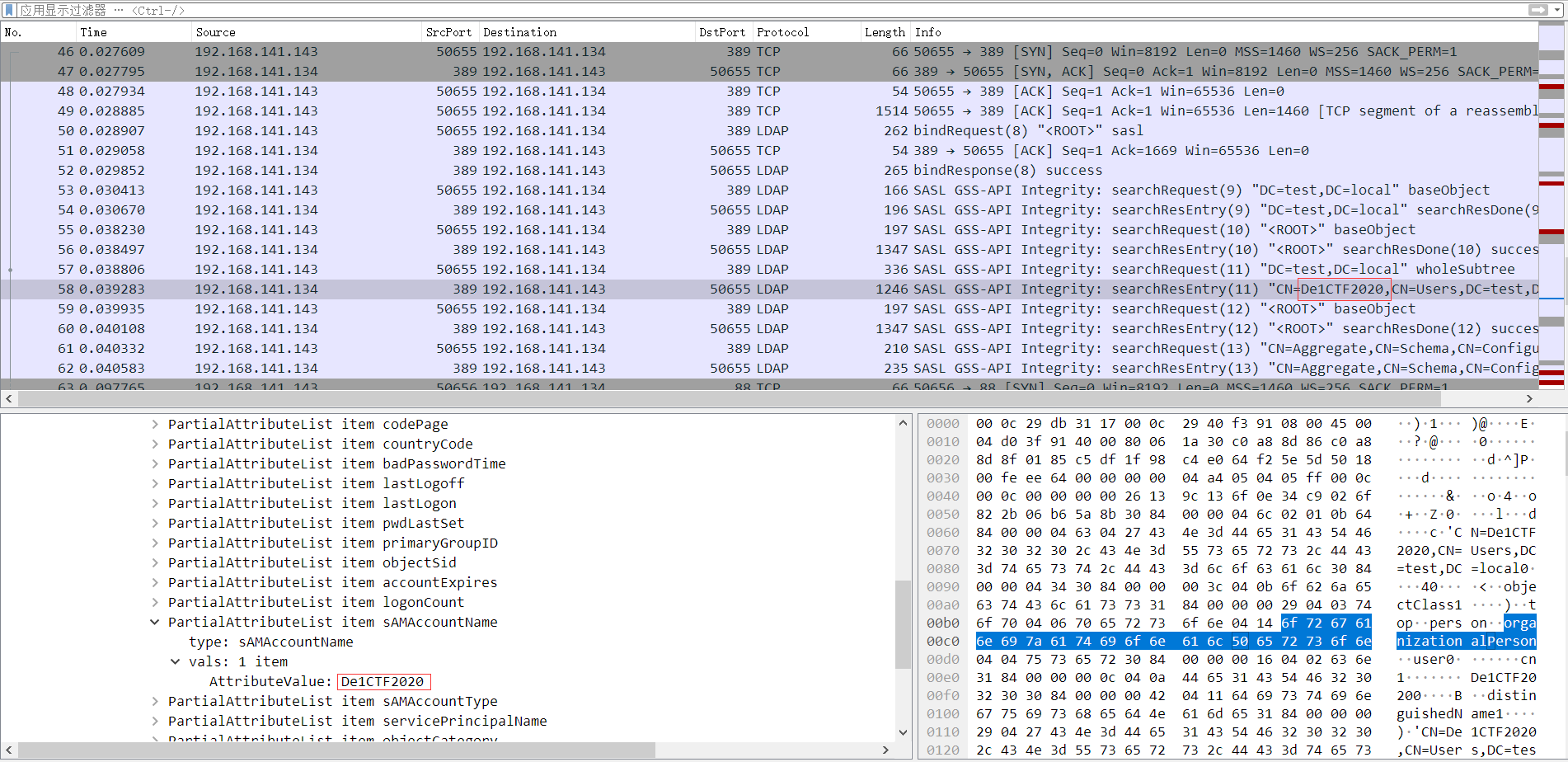Screen dimensions: 1568x762
Task: Open the filter expression dropdown arrow
Action: [x=1555, y=10]
